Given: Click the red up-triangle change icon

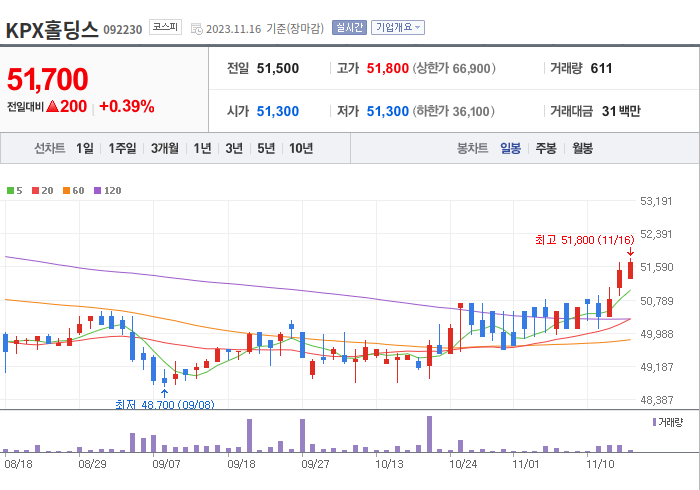Looking at the screenshot, I should pos(52,106).
